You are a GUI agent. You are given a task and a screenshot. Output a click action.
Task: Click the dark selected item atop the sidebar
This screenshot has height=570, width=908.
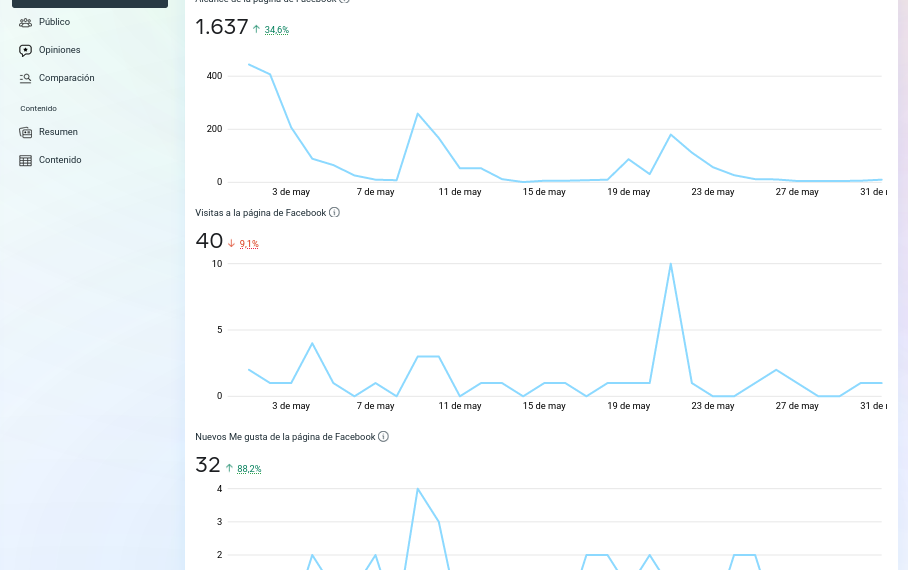[x=90, y=3]
